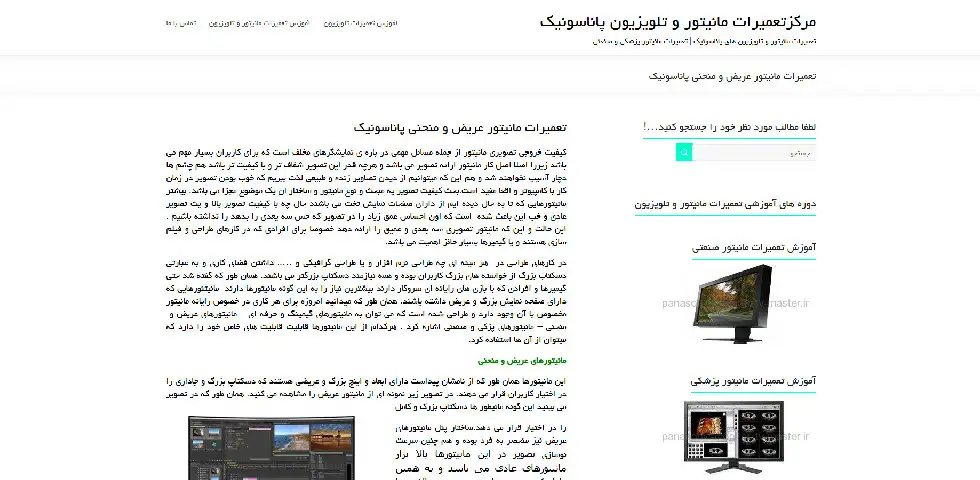980x480 pixels.
Task: Click the green search magnifier button
Action: (x=684, y=152)
